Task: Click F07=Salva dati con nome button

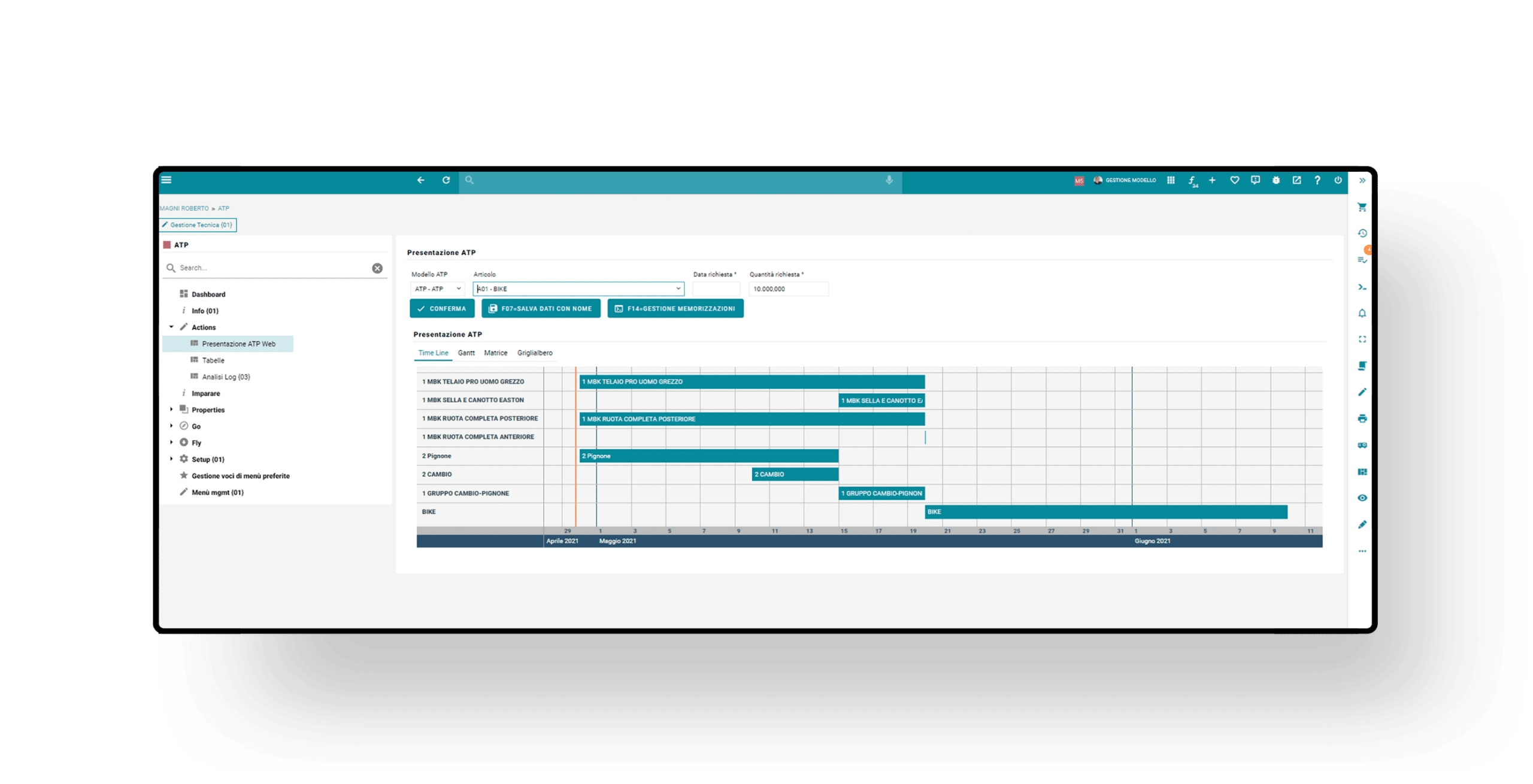Action: (541, 308)
